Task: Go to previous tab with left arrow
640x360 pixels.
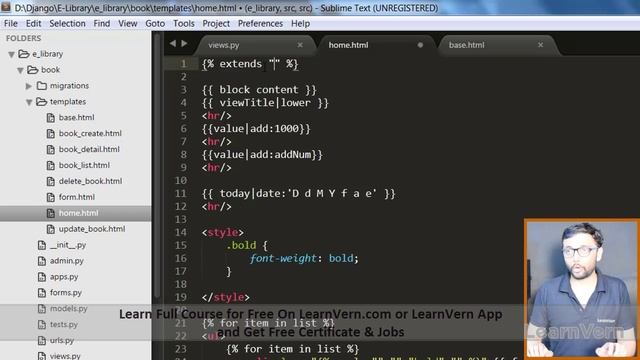Action: [173, 43]
